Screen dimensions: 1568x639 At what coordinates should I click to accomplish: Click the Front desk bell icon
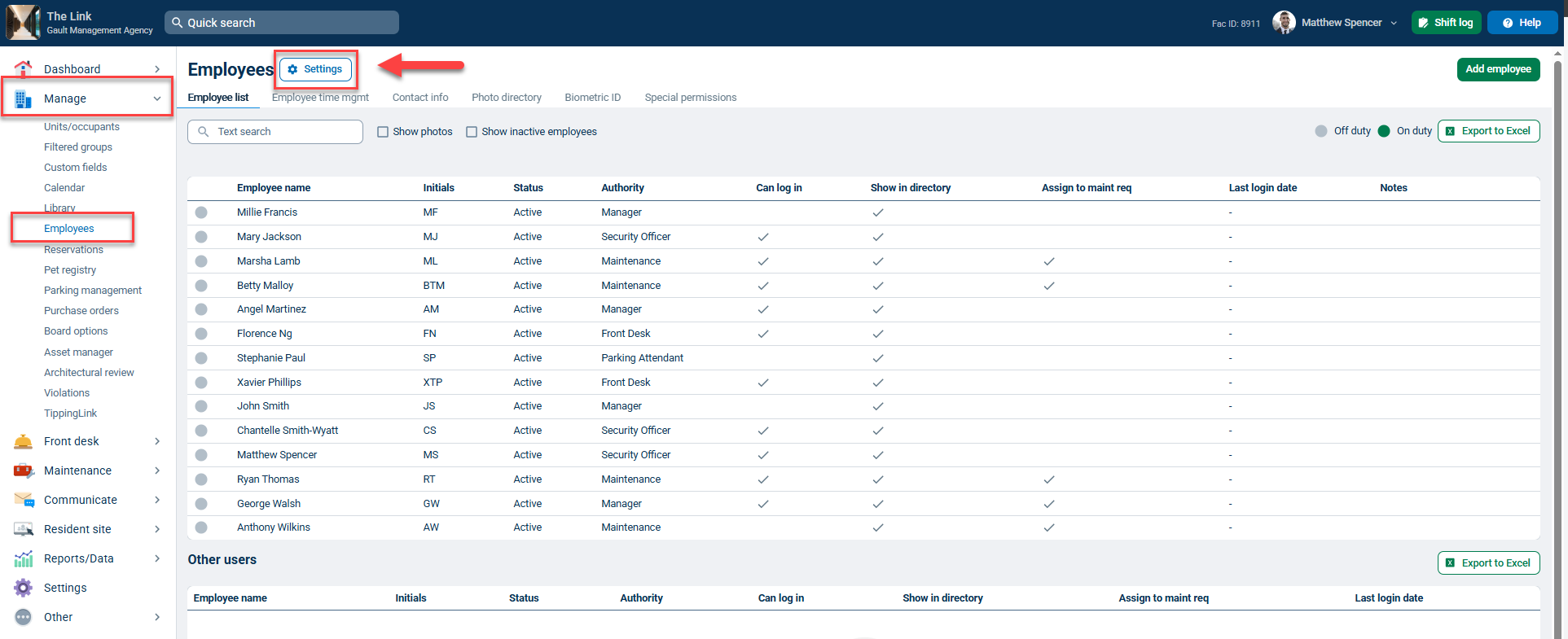[24, 441]
